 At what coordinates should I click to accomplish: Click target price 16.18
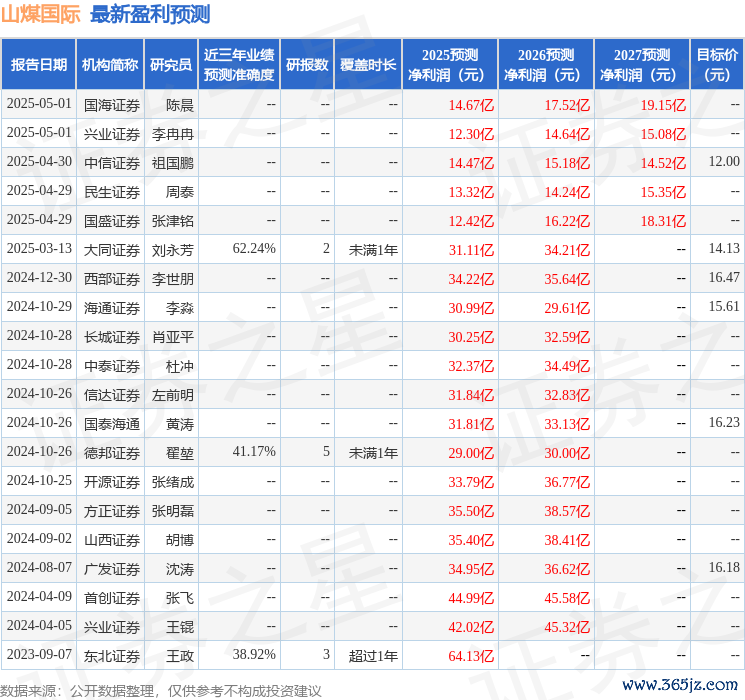tap(724, 567)
